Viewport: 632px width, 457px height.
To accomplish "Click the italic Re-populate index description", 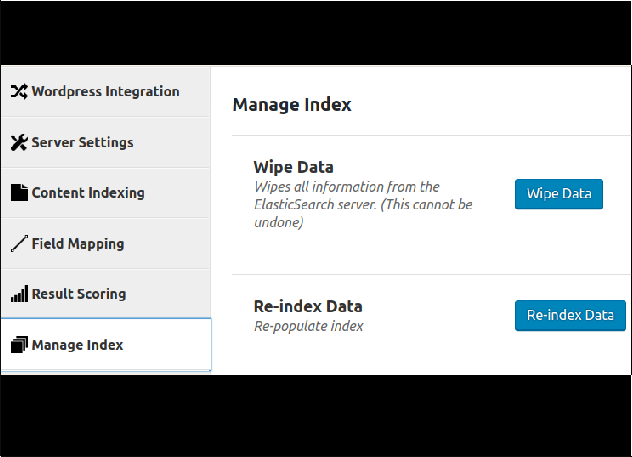I will 309,326.
